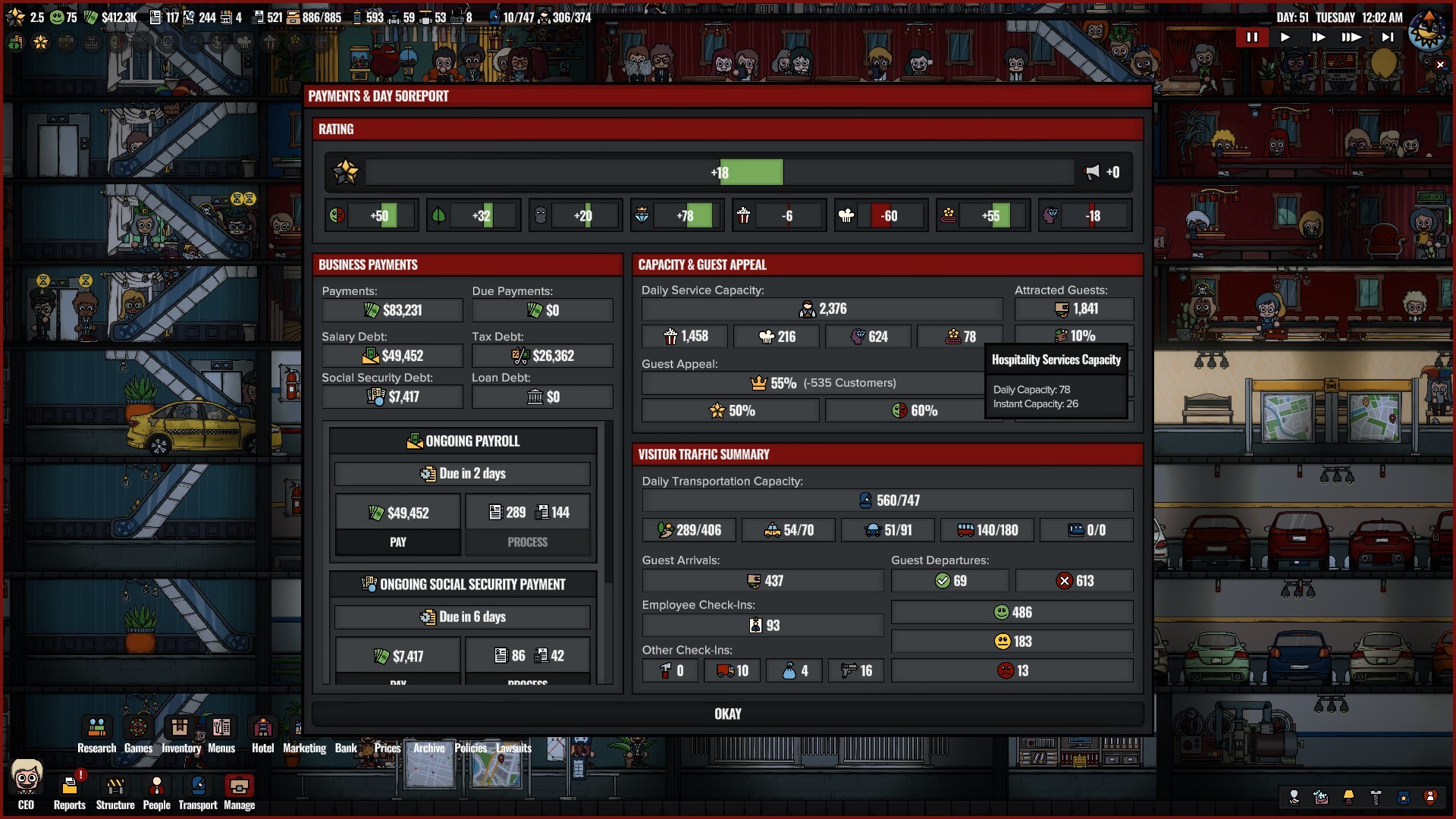Resume the game with the play button
The width and height of the screenshot is (1456, 819).
click(1285, 36)
